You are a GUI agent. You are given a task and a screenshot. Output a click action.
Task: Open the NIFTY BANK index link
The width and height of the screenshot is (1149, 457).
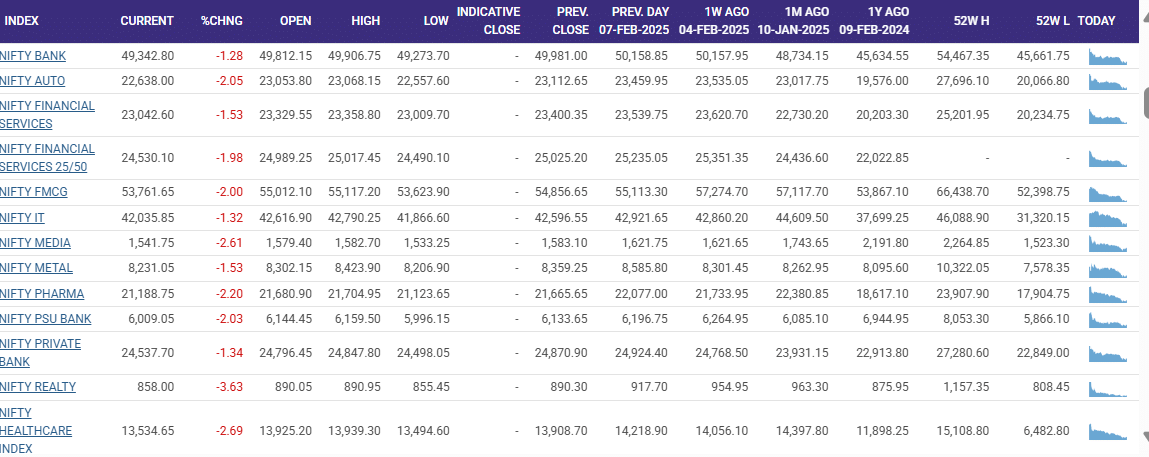click(x=33, y=56)
